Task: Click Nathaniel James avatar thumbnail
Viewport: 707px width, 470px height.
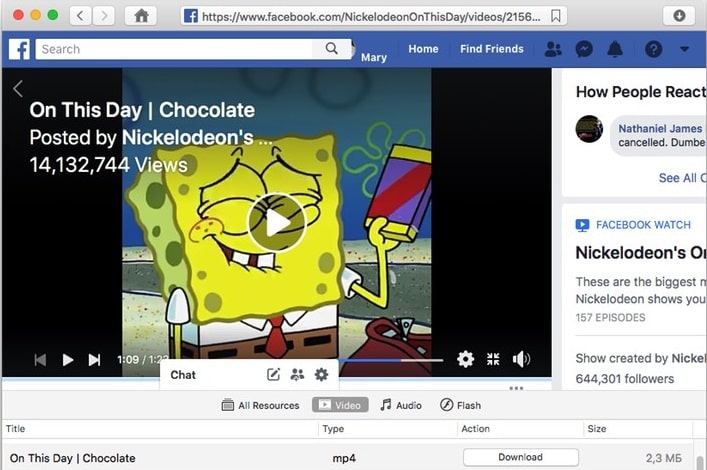Action: [x=589, y=129]
